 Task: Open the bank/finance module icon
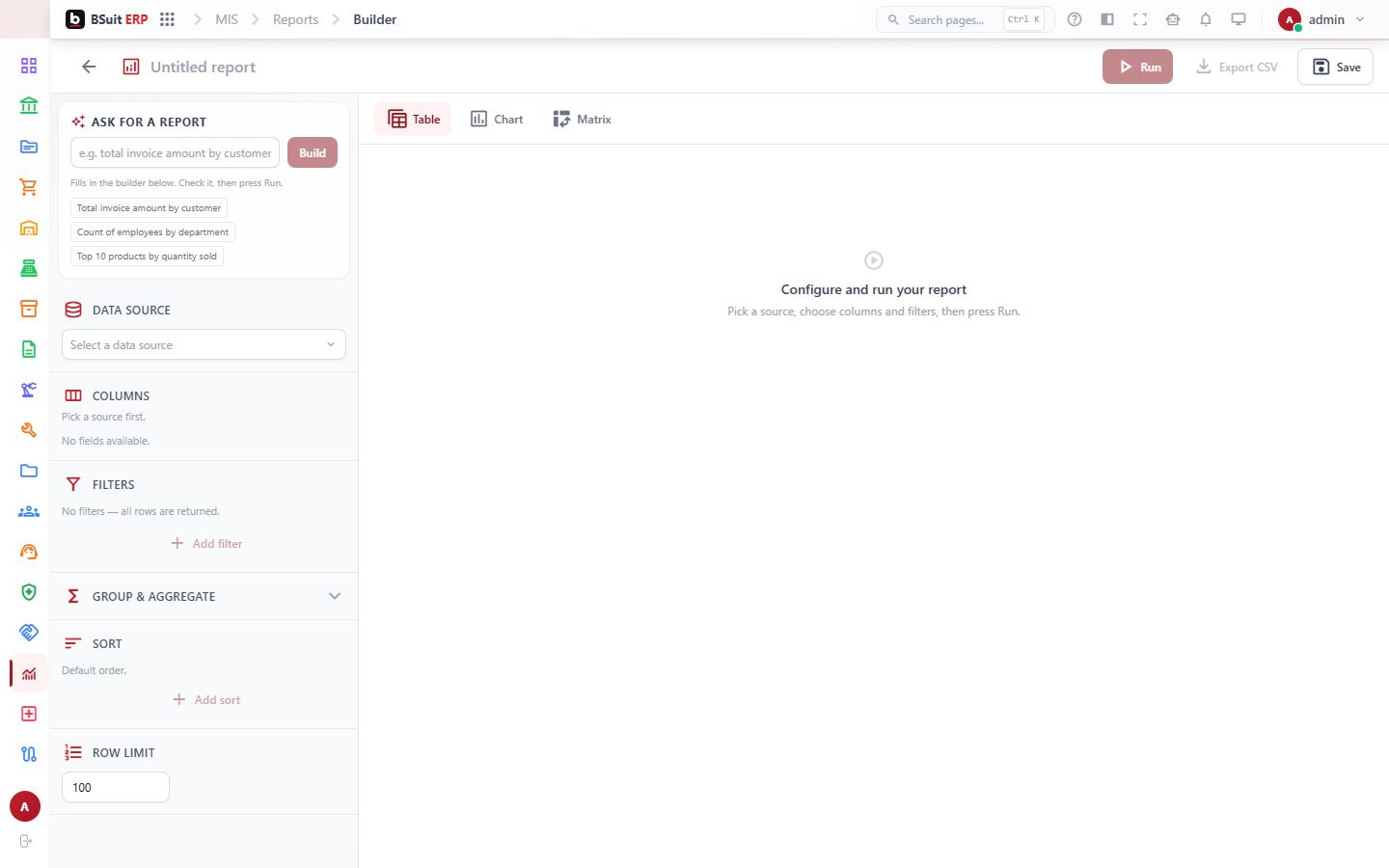click(x=29, y=106)
